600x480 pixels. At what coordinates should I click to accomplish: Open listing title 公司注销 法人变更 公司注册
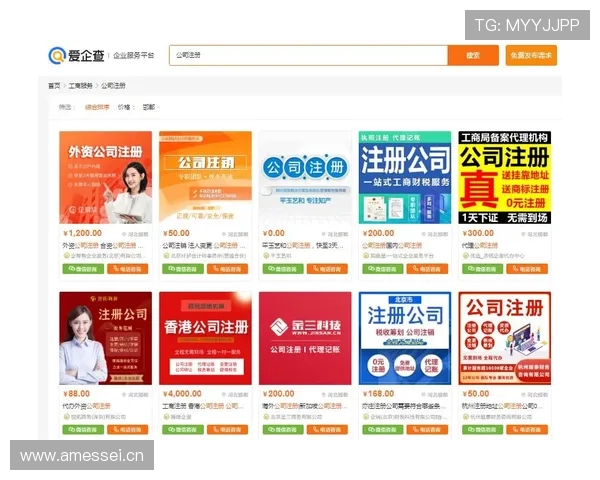pos(204,245)
